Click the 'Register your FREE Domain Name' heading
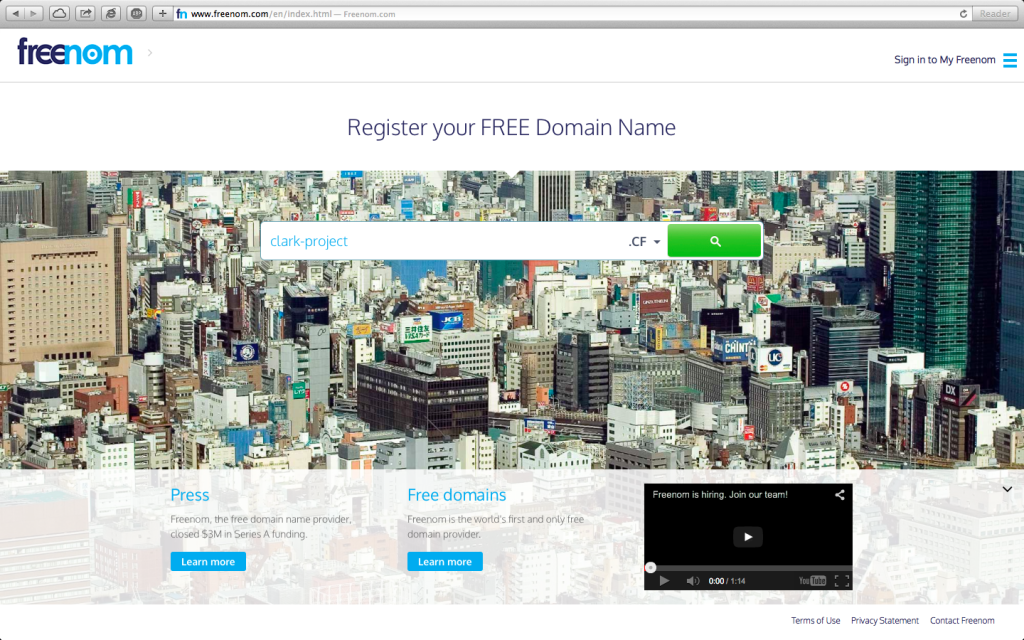The image size is (1024, 640). pos(511,127)
